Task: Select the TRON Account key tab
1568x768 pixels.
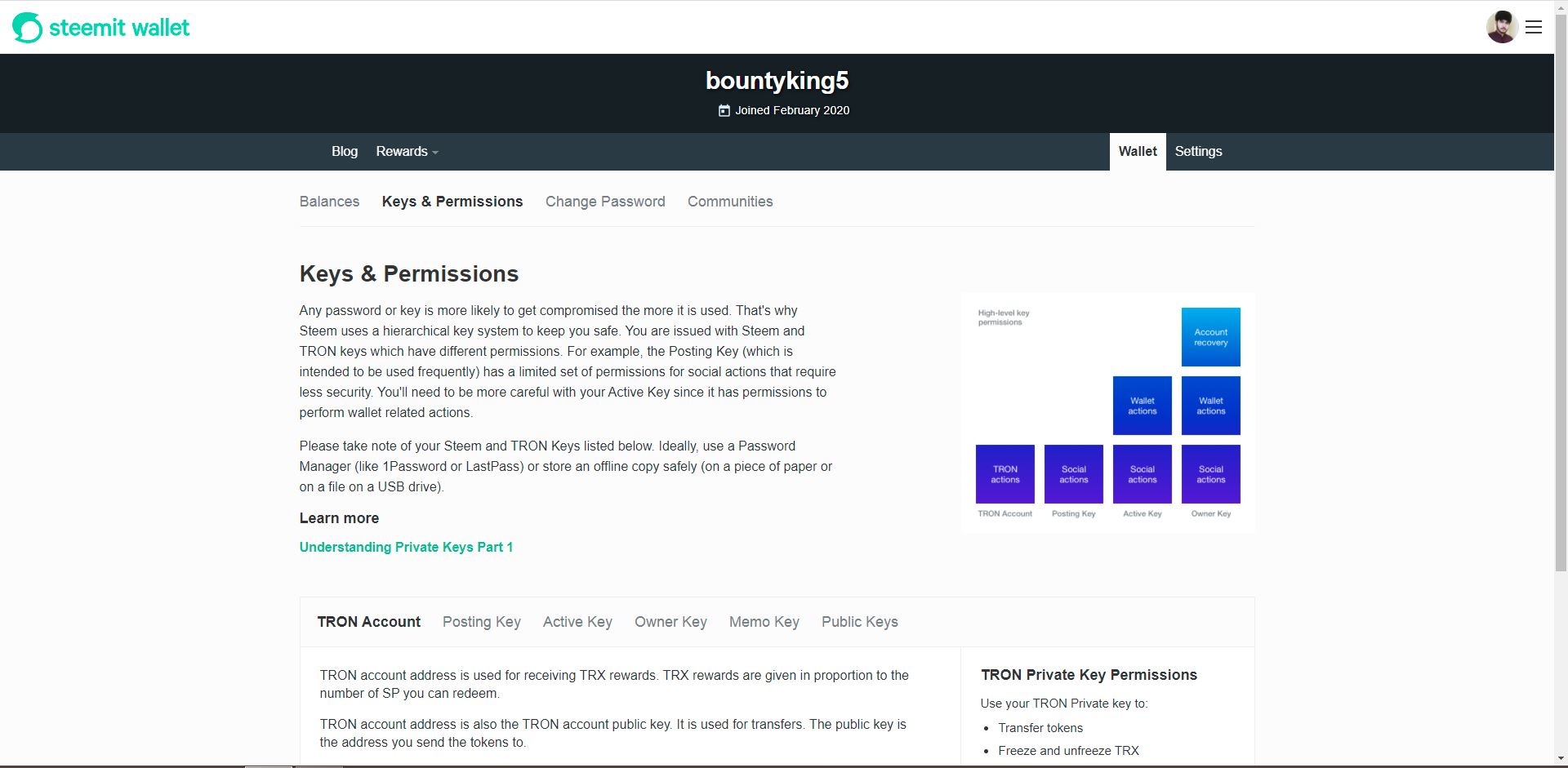Action: [369, 622]
